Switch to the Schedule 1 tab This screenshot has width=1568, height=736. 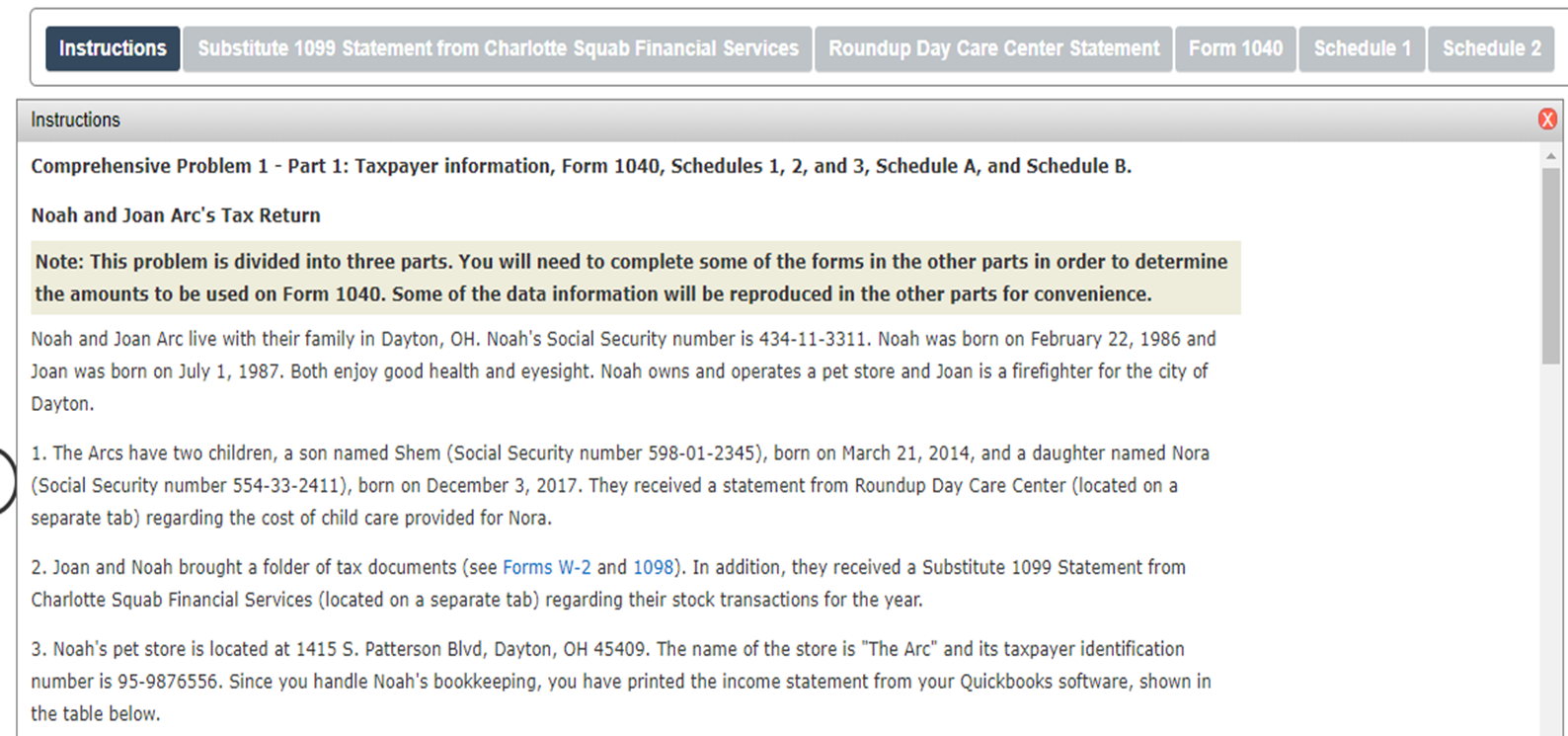point(1362,47)
